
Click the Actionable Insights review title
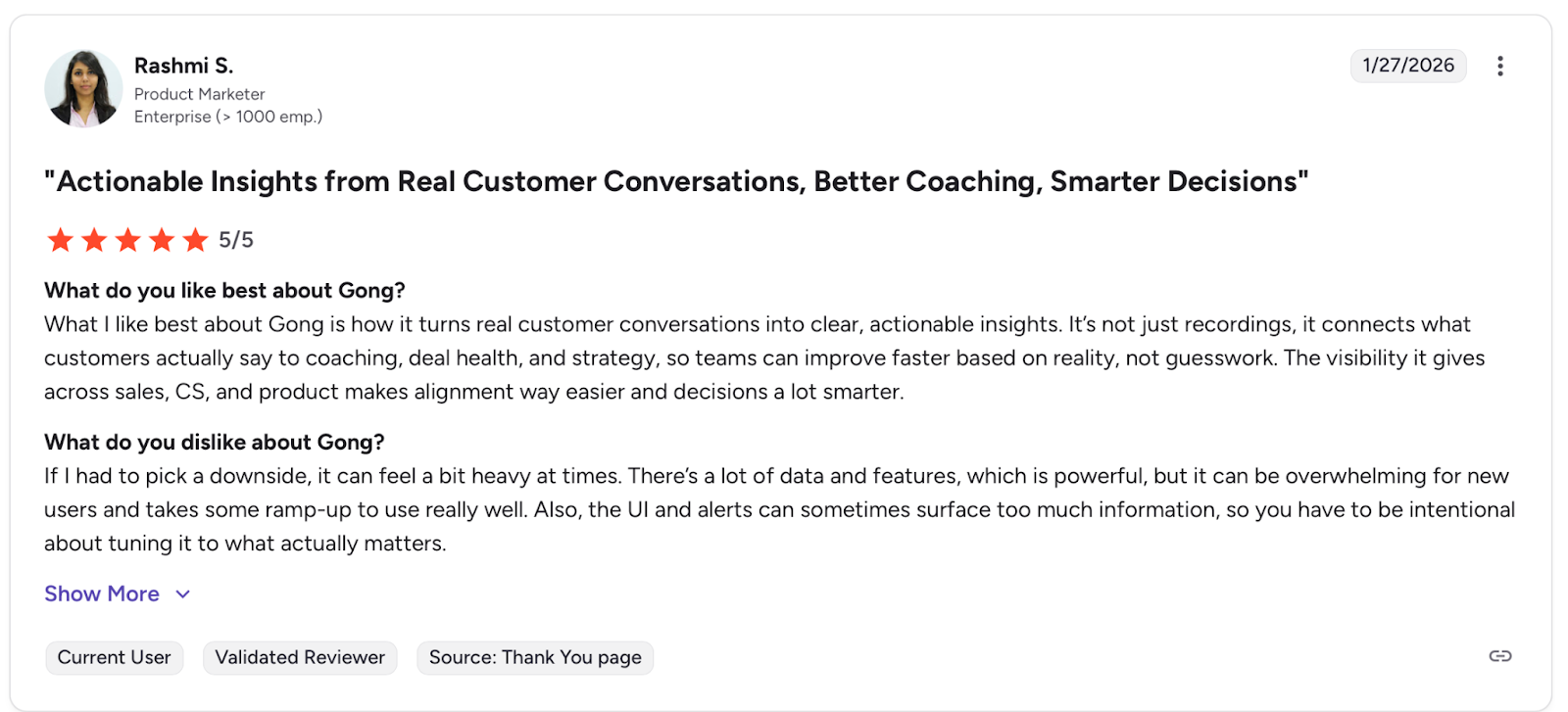click(676, 181)
